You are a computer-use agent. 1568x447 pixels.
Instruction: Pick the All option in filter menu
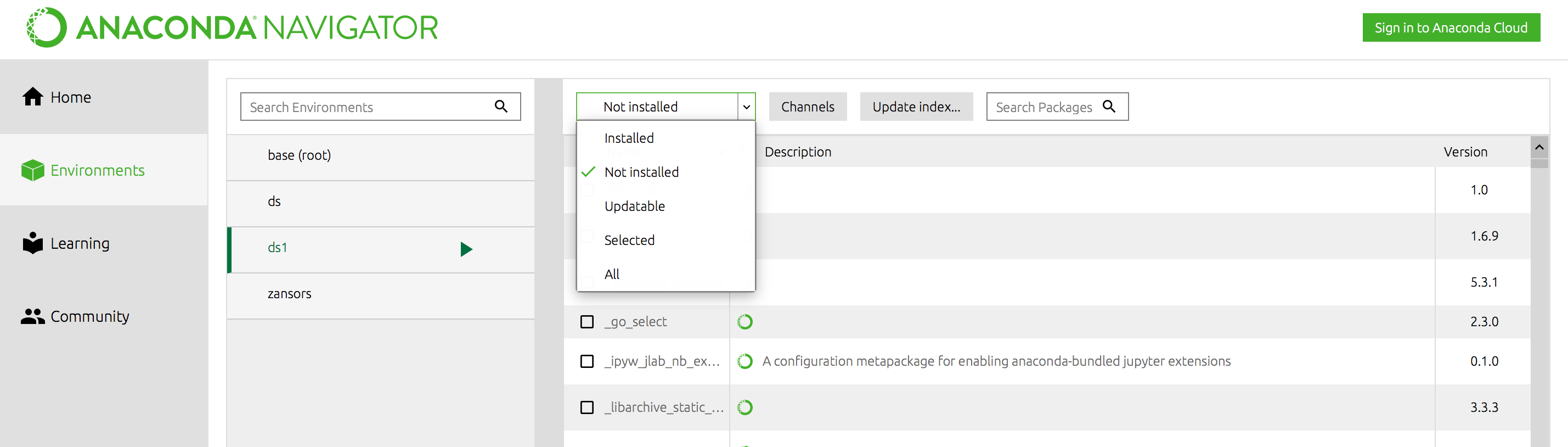coord(612,275)
